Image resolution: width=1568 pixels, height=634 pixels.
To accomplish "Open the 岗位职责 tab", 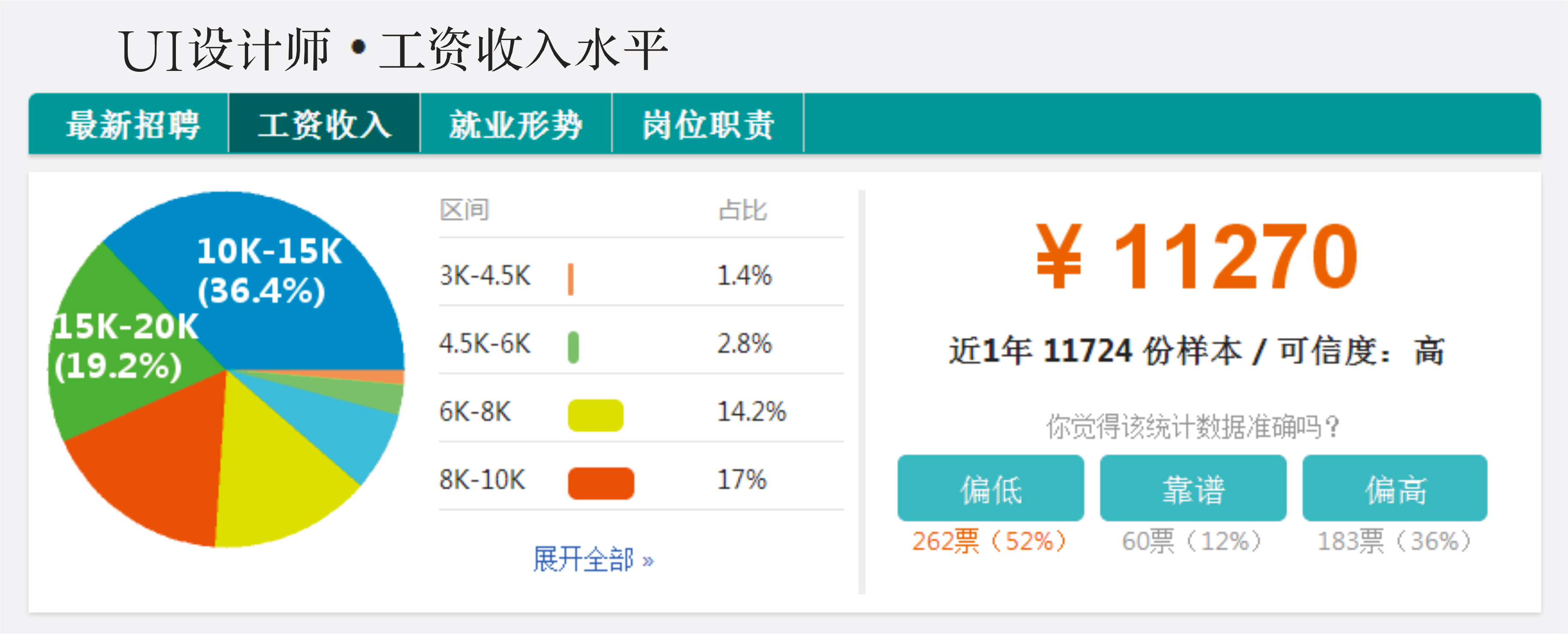I will 707,125.
